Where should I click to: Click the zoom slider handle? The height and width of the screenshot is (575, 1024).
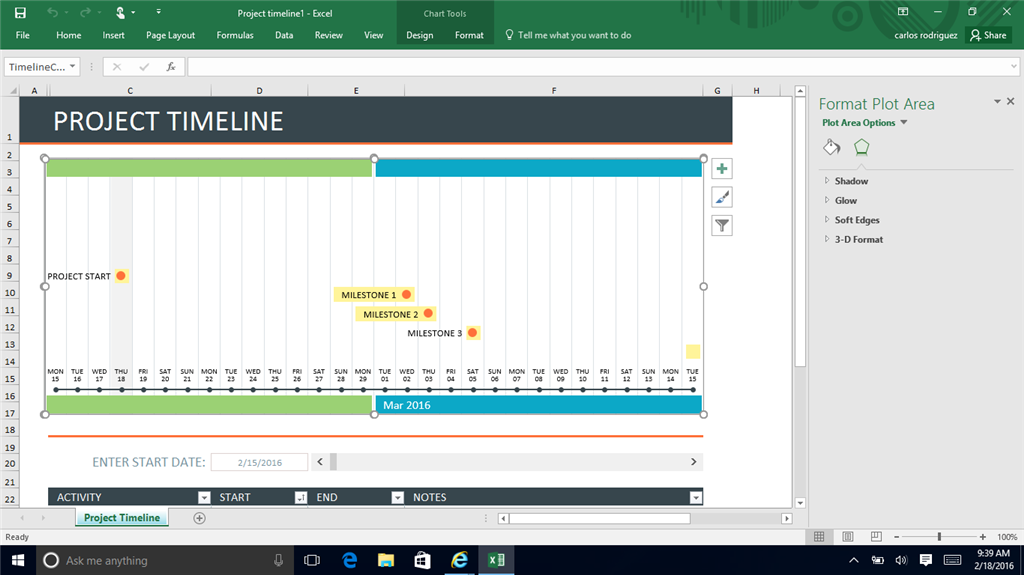coord(939,537)
